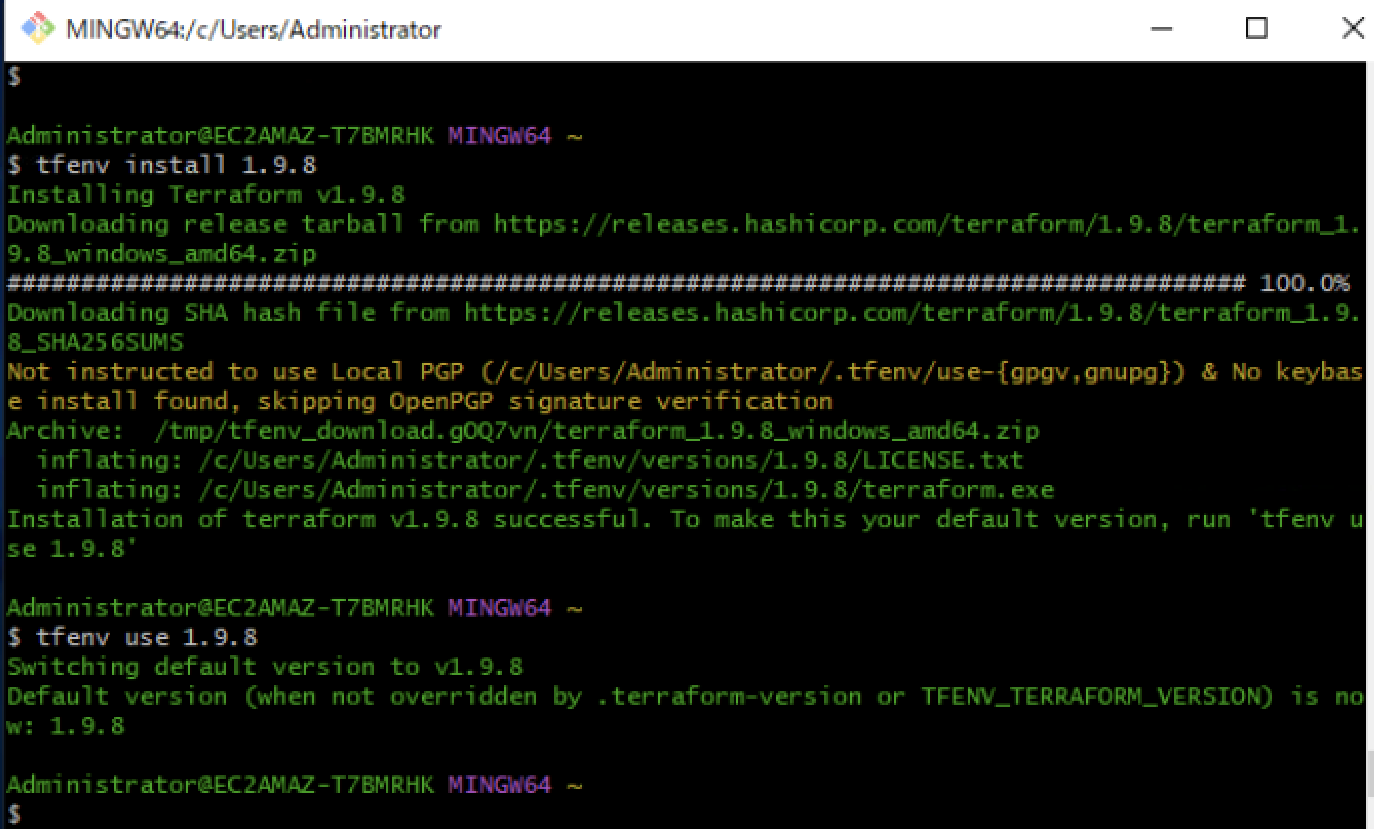
Task: Click the 'Archive:' tfenv_download zip line
Action: 523,431
